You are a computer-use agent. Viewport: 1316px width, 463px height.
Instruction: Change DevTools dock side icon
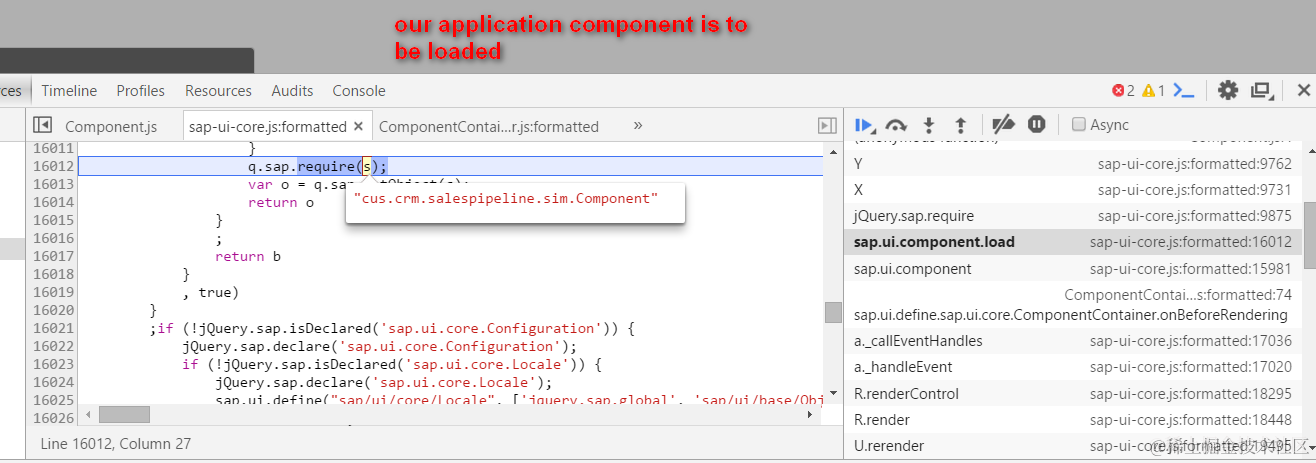coord(1262,90)
